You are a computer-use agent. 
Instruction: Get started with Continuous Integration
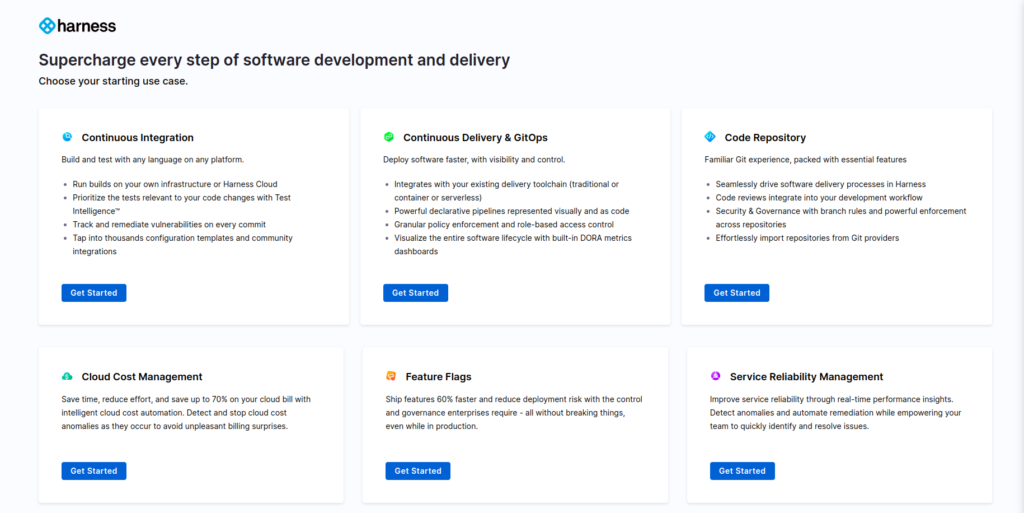click(x=94, y=293)
